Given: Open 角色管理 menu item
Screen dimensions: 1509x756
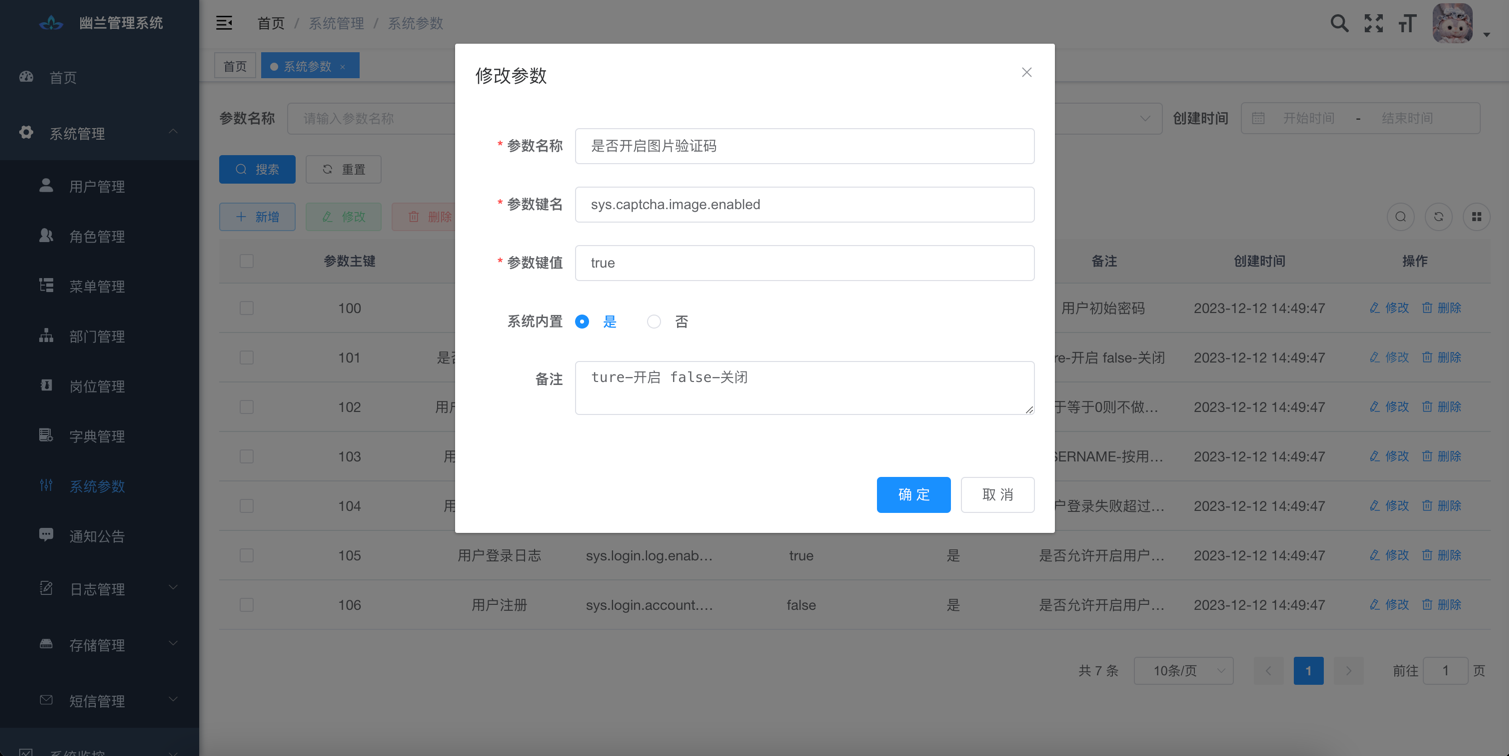Looking at the screenshot, I should pos(99,237).
